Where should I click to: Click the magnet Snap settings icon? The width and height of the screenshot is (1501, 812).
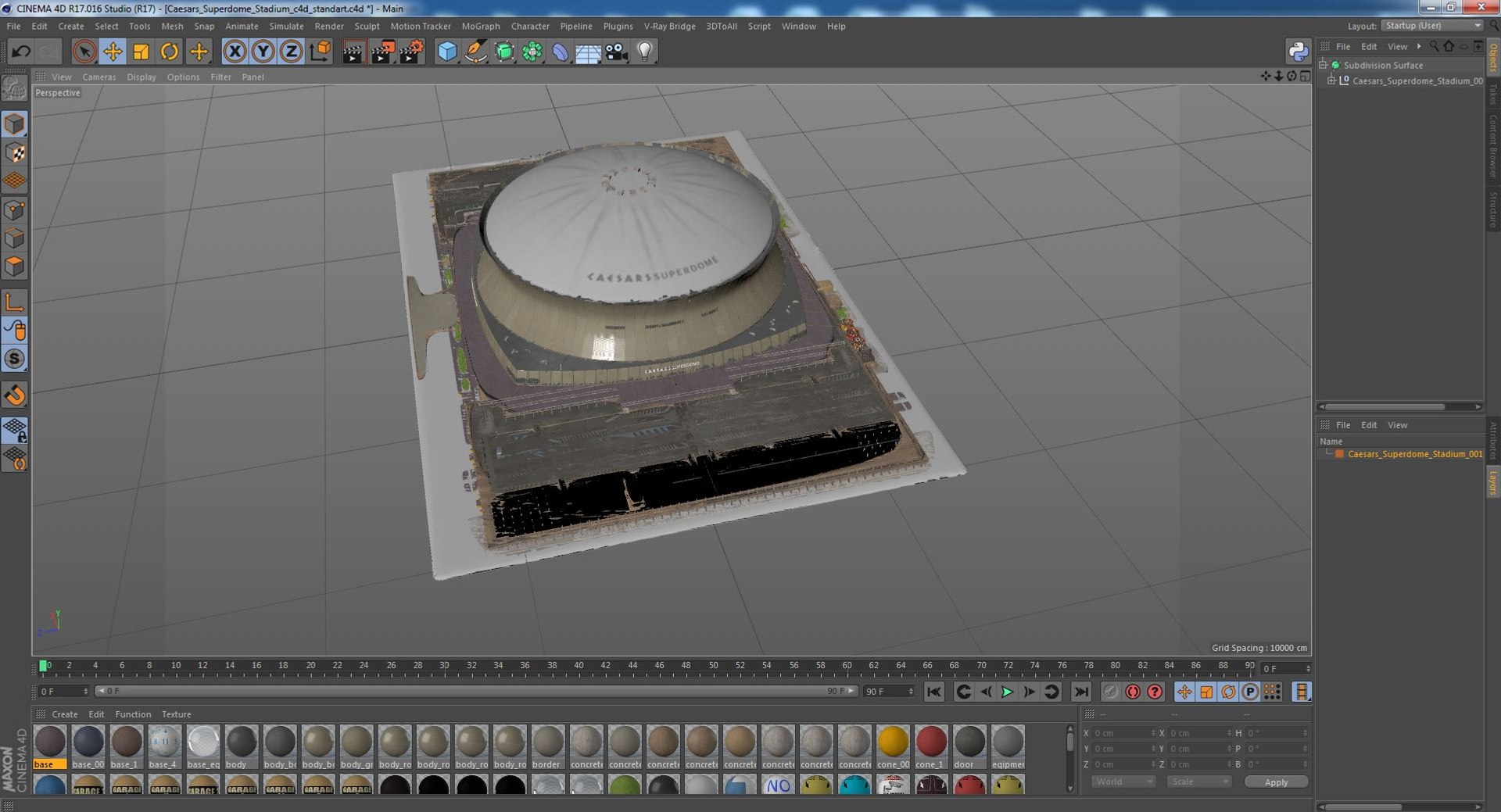point(15,395)
